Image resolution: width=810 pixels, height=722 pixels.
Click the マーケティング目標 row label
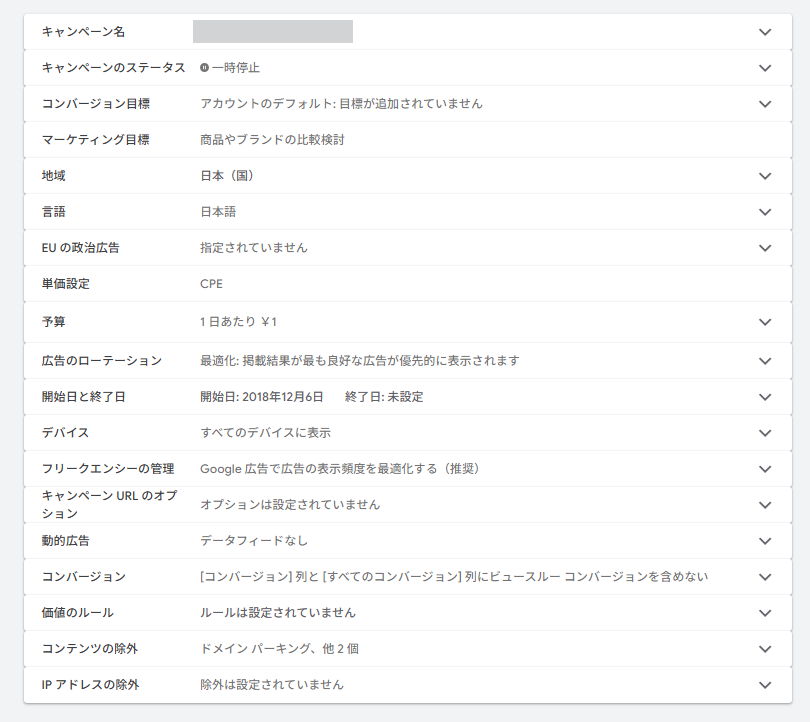point(95,140)
